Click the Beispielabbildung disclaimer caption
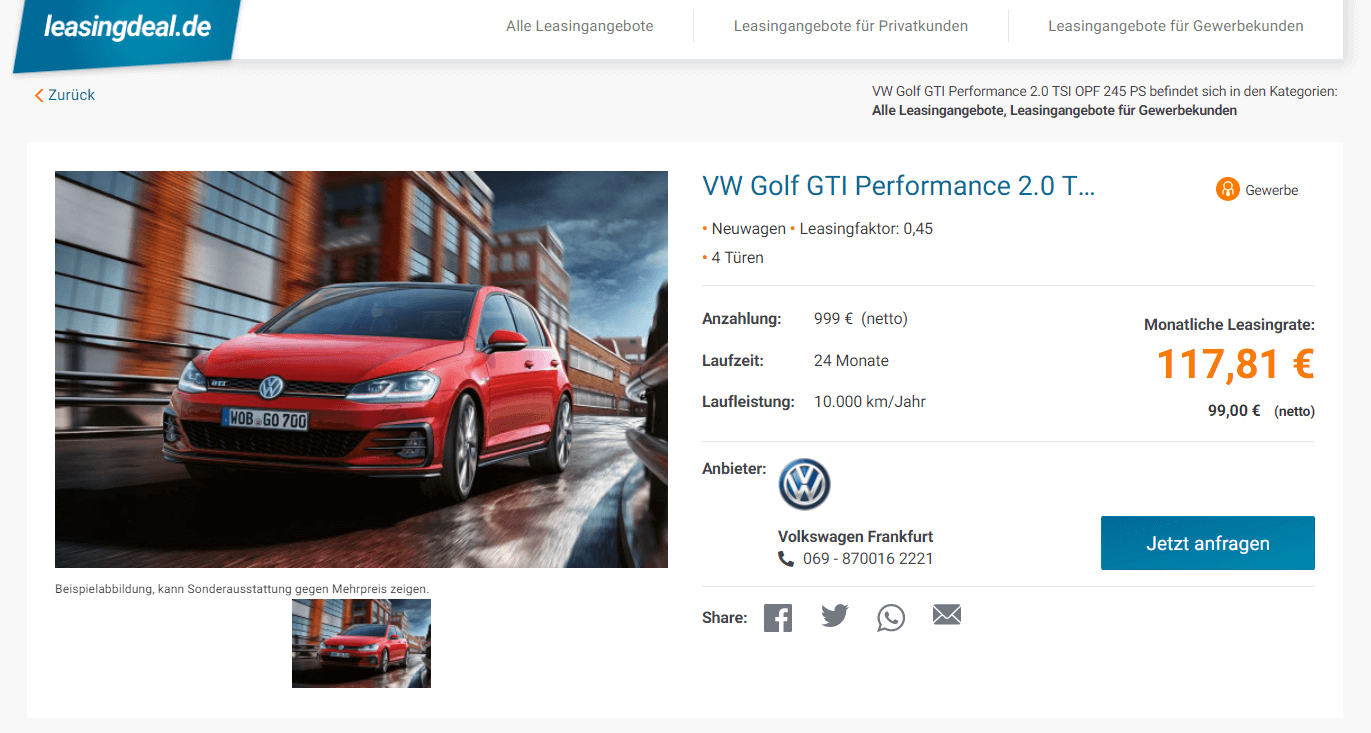This screenshot has width=1371, height=733. pyautogui.click(x=242, y=589)
